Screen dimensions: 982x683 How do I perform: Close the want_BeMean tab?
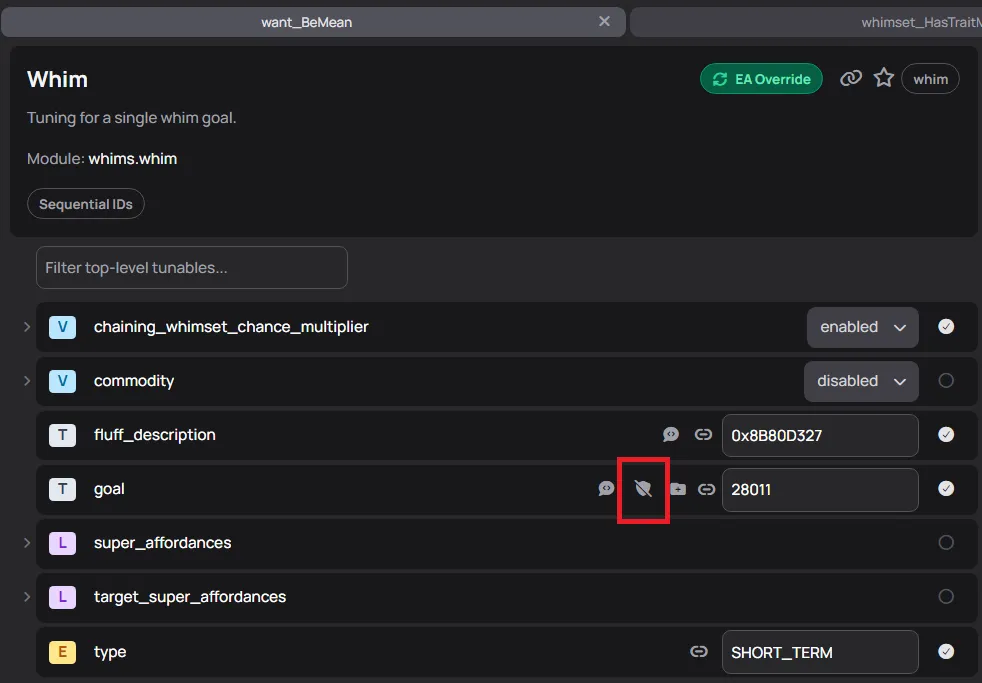click(604, 21)
